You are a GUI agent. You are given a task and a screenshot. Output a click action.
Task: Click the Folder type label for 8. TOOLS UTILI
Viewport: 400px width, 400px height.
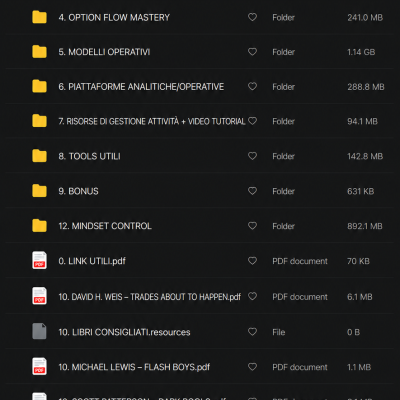click(283, 156)
